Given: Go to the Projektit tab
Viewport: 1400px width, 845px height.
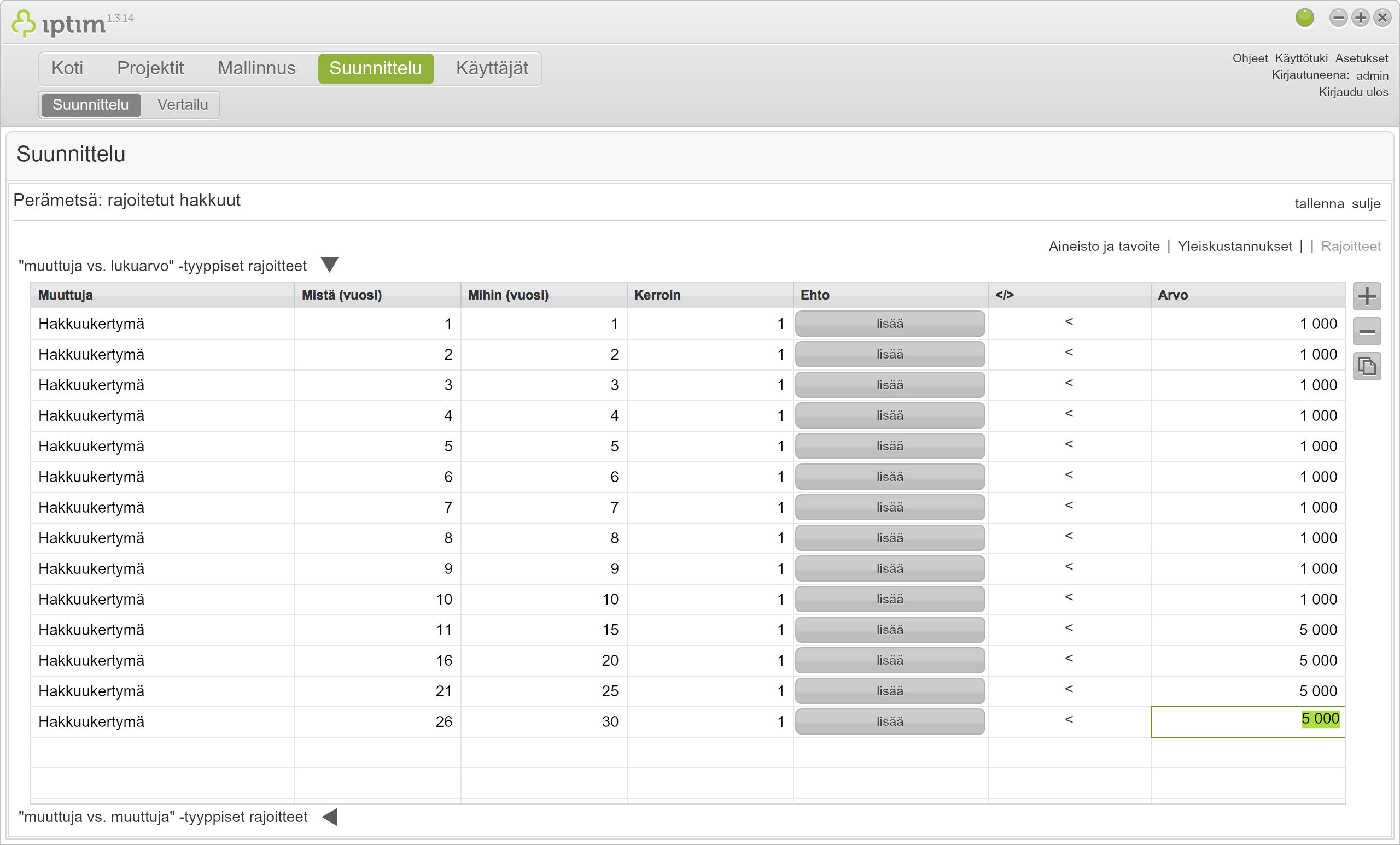Looking at the screenshot, I should [150, 68].
